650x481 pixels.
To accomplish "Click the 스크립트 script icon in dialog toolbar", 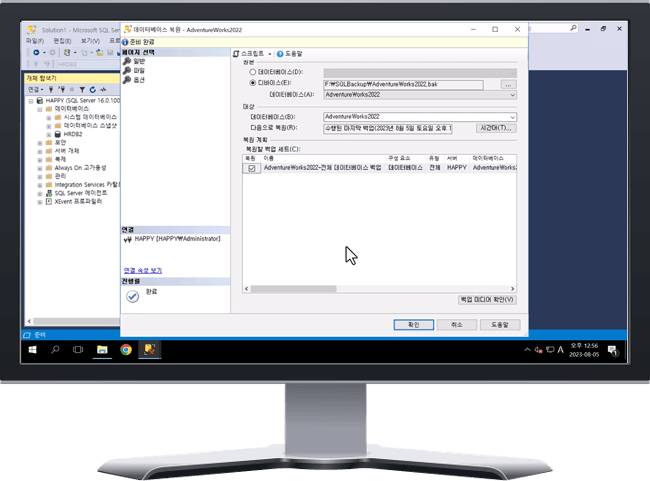I will pos(236,54).
